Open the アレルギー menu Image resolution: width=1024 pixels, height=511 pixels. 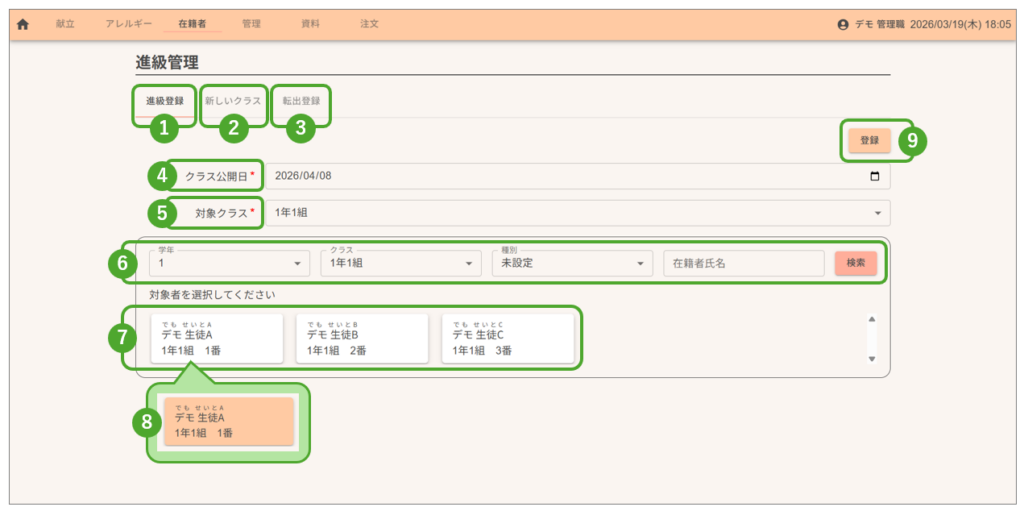pyautogui.click(x=127, y=24)
